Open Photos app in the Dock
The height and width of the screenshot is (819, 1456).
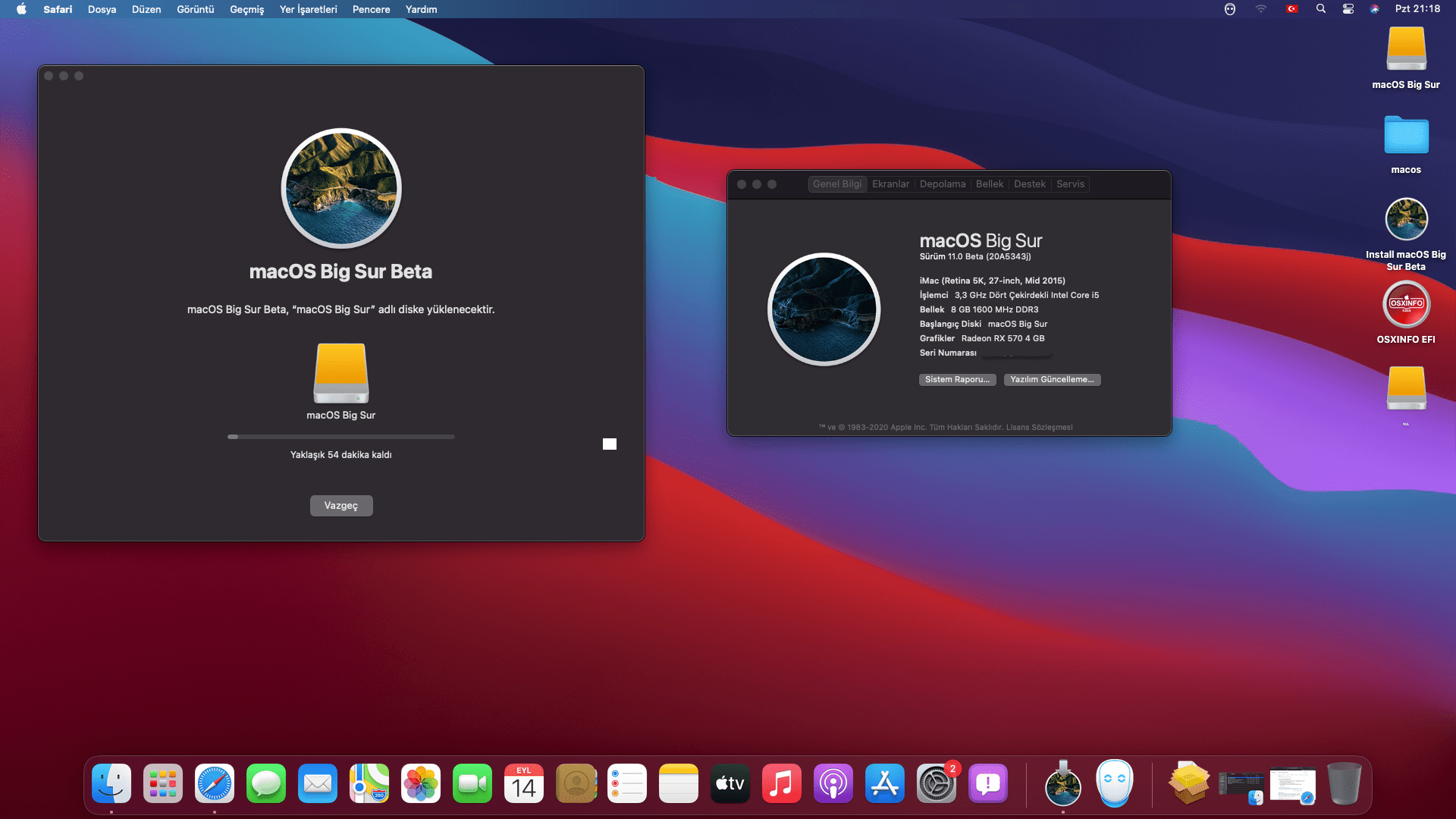421,783
